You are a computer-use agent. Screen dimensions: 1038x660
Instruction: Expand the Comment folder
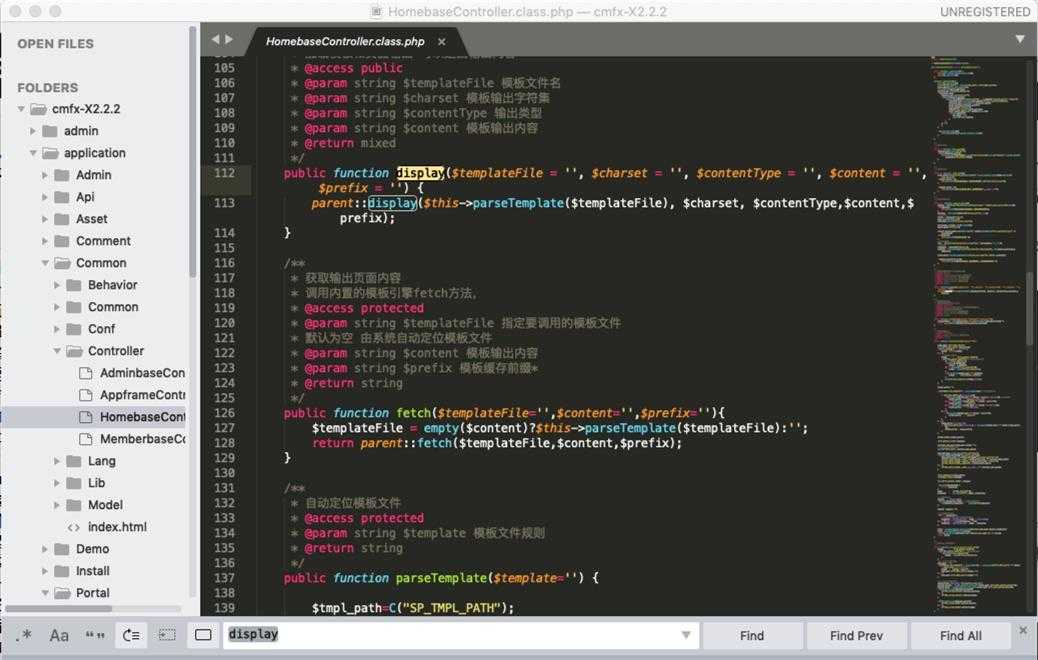pos(44,241)
